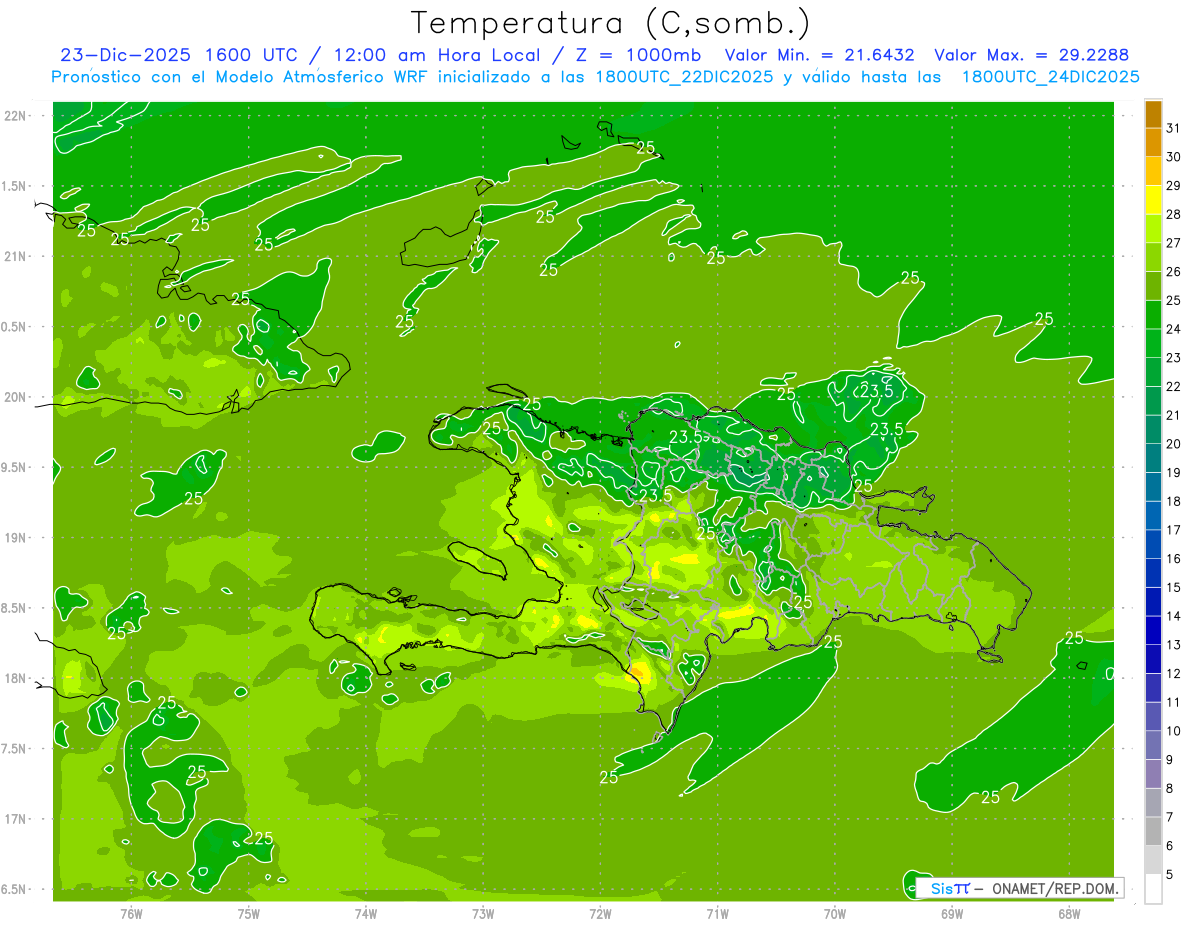1200x927 pixels.
Task: Click legend value "12" on the color bar
Action: (x=1174, y=674)
